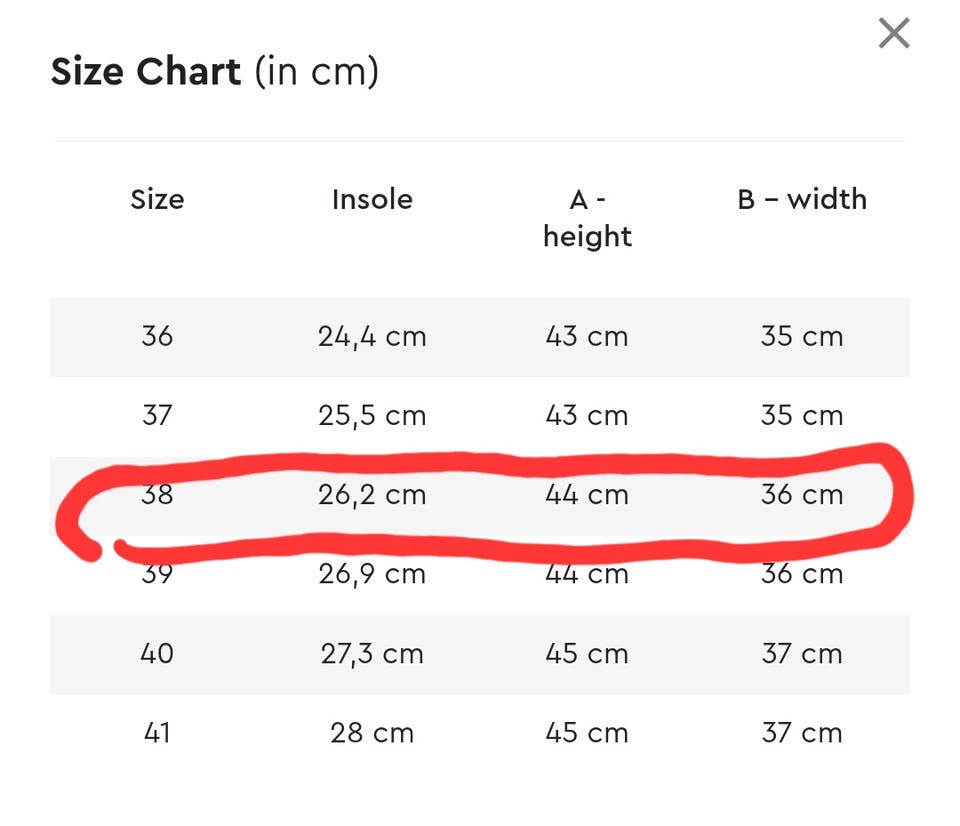Click the B – width column header

802,199
